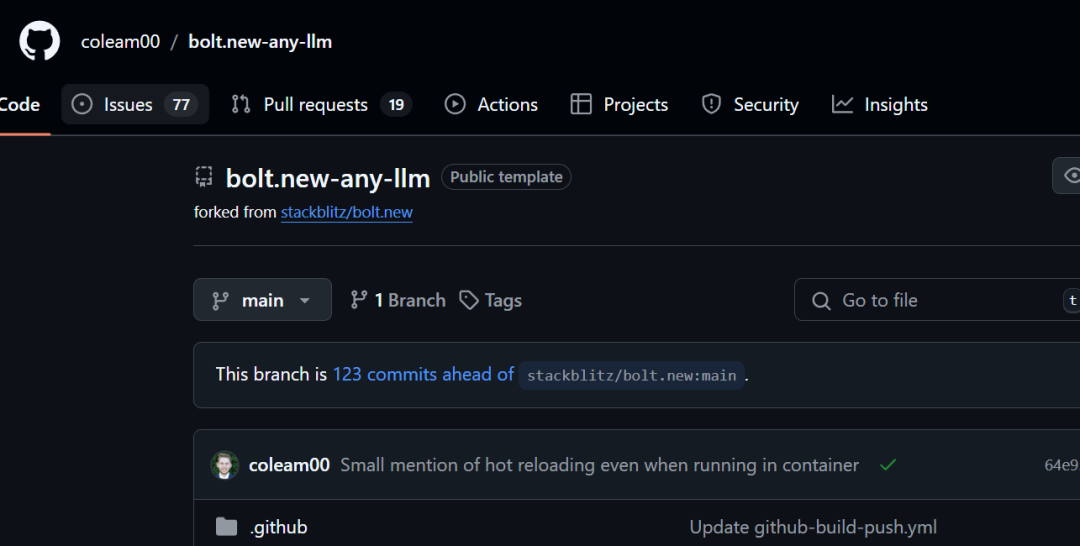Click the green commit status checkmark

pos(887,465)
